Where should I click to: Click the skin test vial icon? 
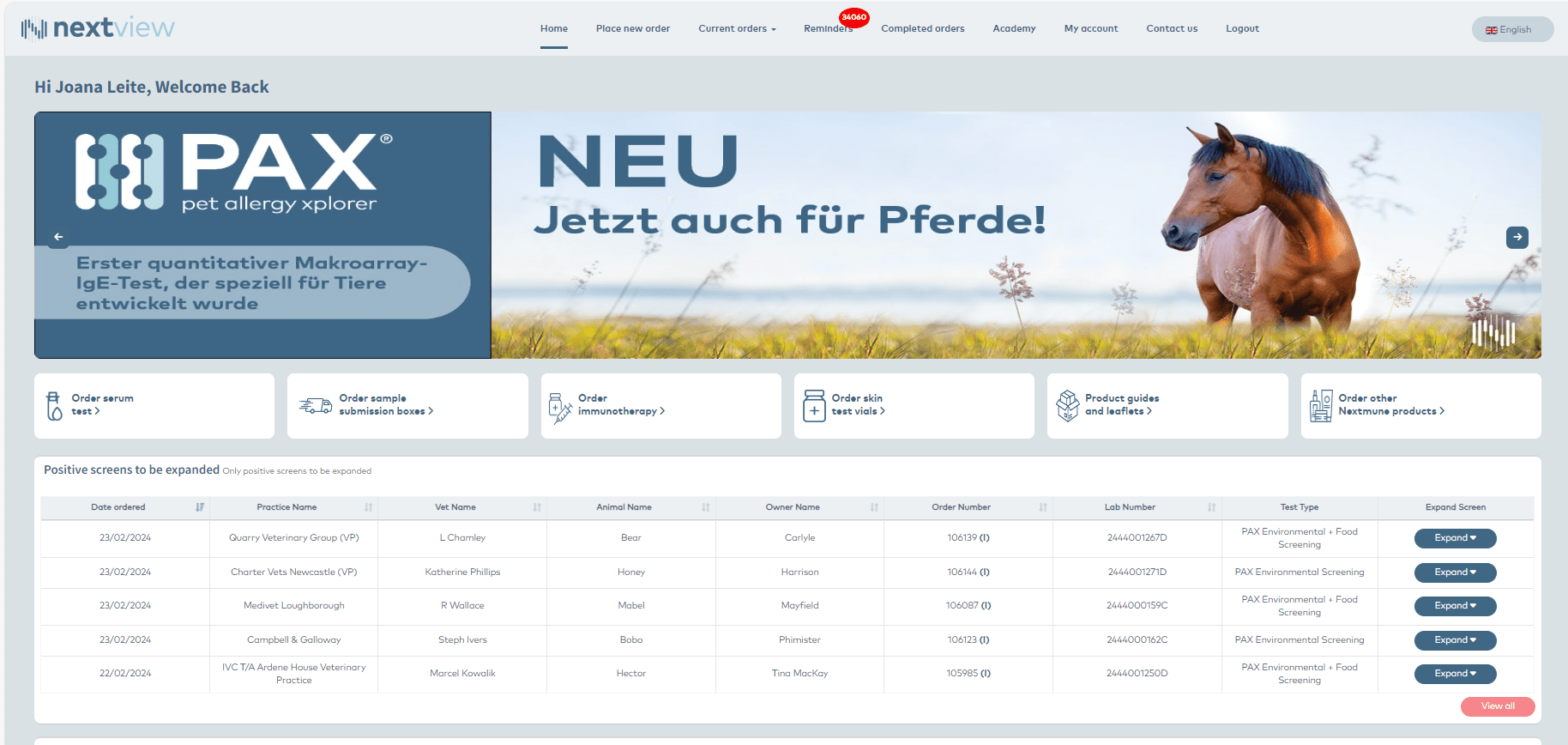(x=814, y=405)
